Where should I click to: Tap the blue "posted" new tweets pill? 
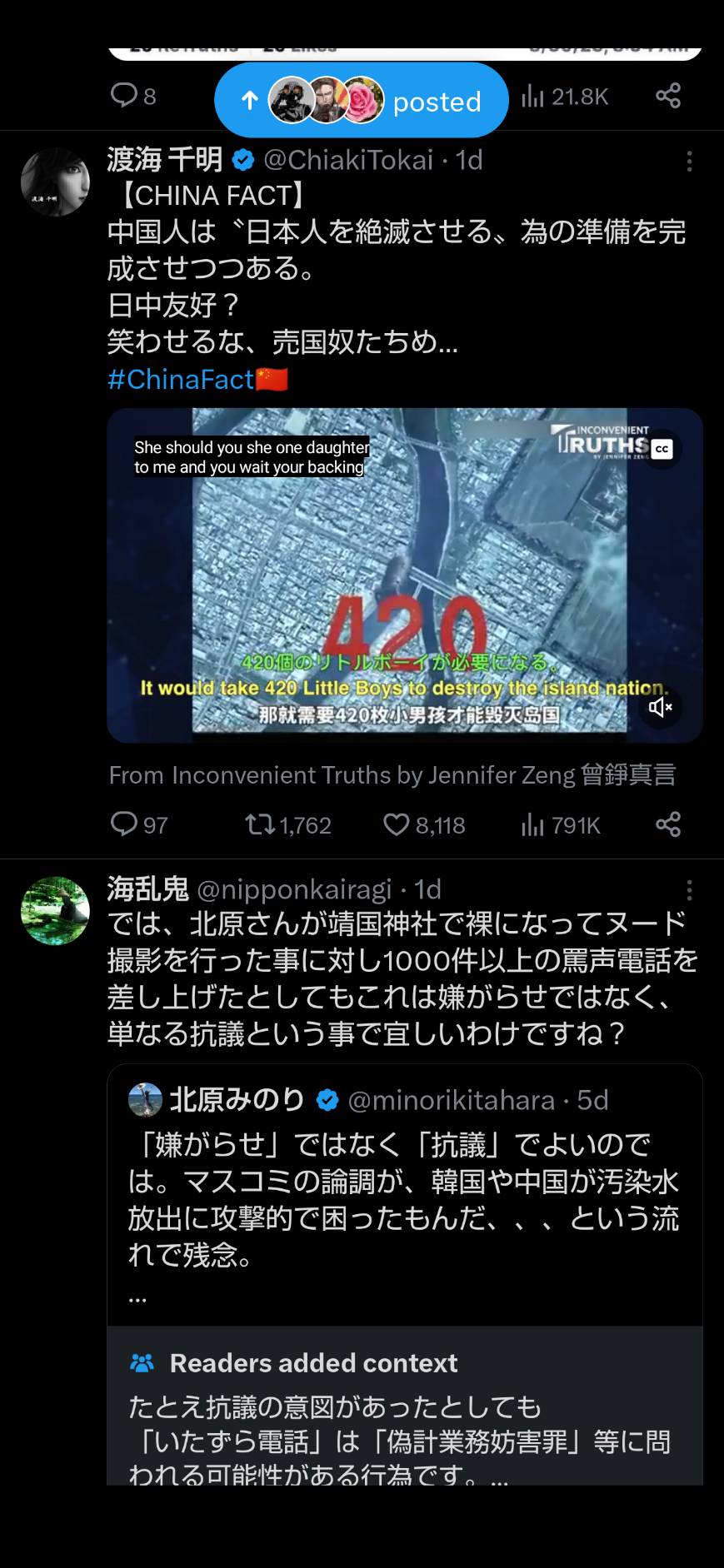click(361, 100)
